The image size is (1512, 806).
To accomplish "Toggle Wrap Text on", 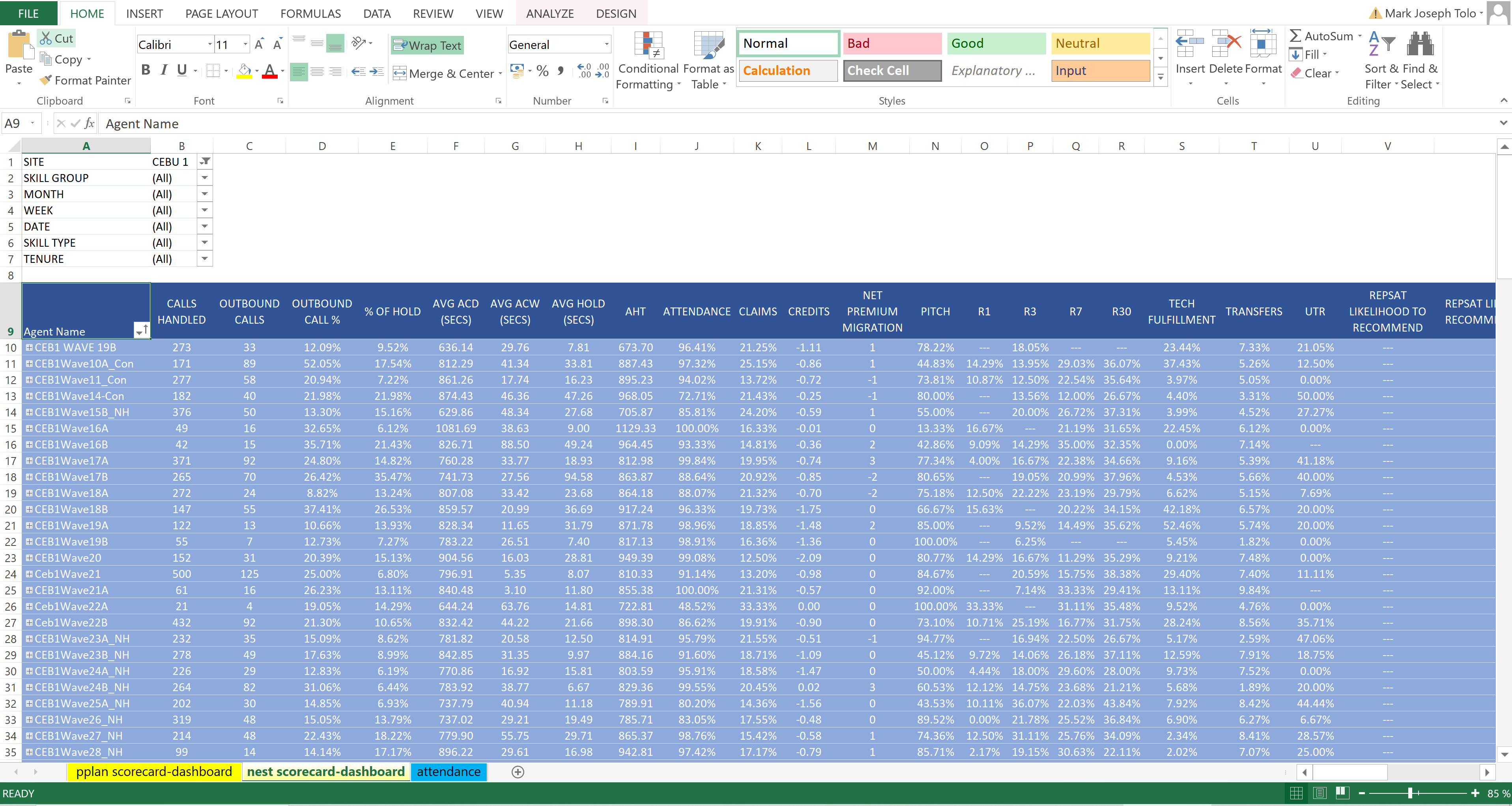I will coord(427,45).
